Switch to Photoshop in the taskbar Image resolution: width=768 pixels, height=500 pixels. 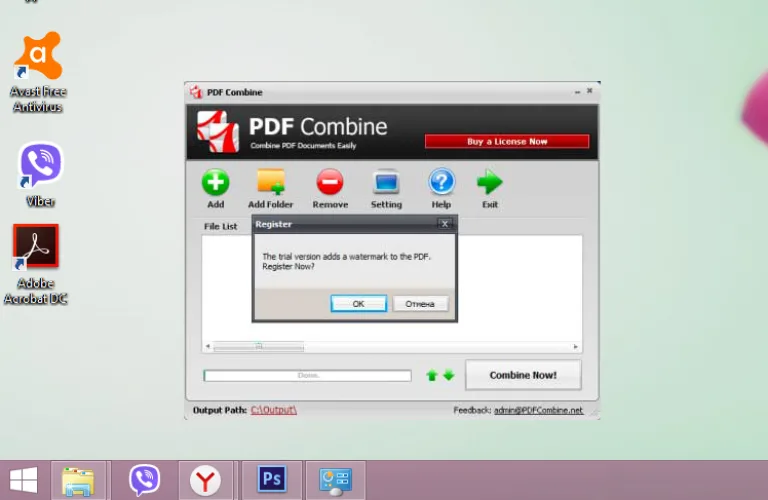click(272, 478)
